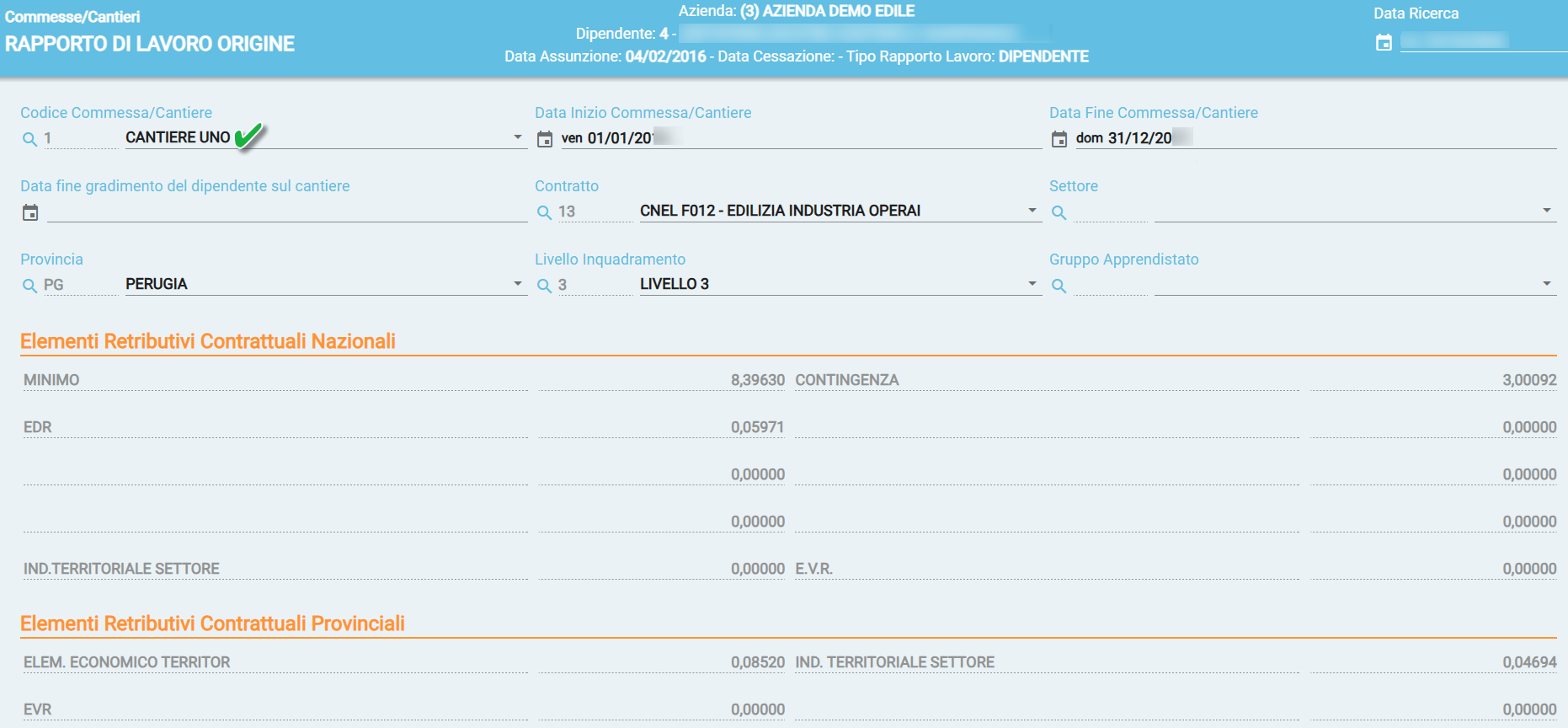The height and width of the screenshot is (728, 1568).
Task: Click the CANTIERE UNO green checkmark
Action: click(250, 136)
